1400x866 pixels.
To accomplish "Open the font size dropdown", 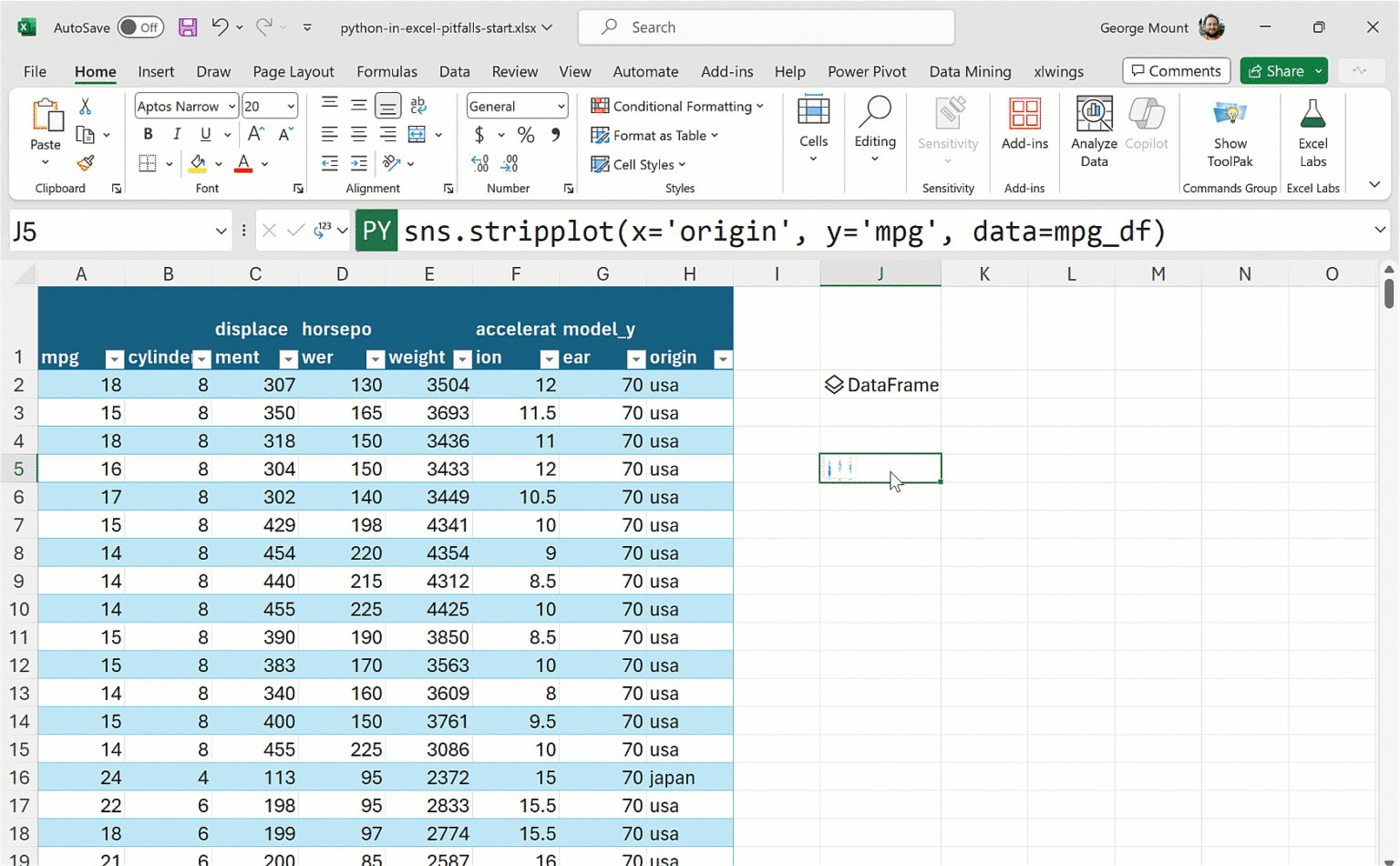I will click(291, 107).
